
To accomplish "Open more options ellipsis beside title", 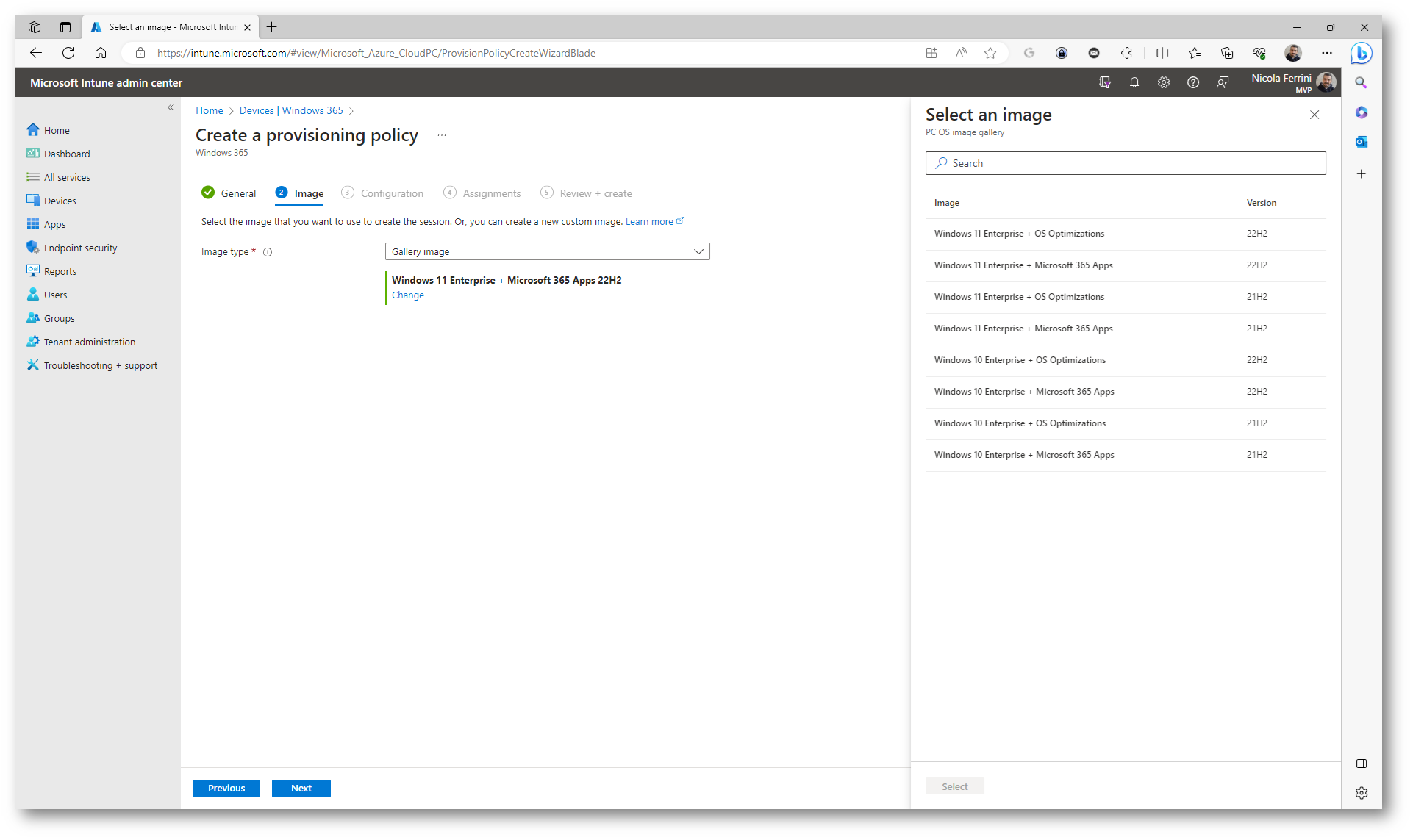I will [x=442, y=135].
